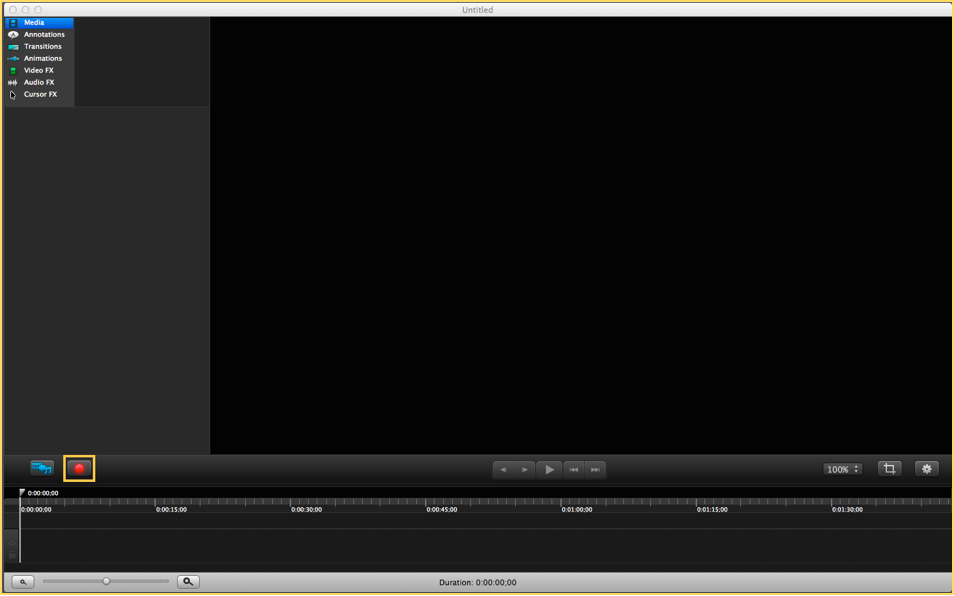Toggle the track lock icon
Viewport: 954px width, 596px height.
(12, 554)
